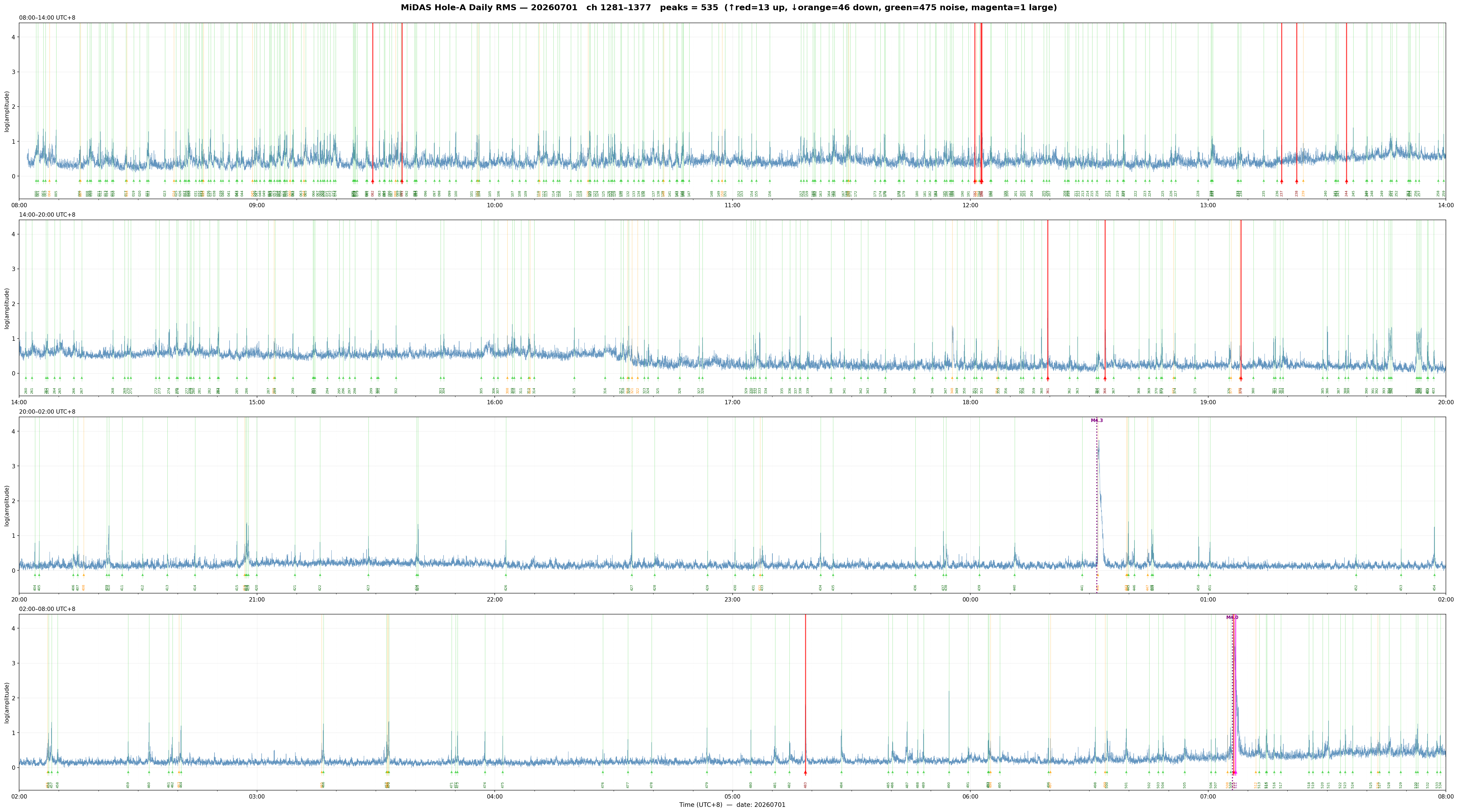Click the red up-peak label 483
This screenshot has height=812, width=1458.
point(805,785)
